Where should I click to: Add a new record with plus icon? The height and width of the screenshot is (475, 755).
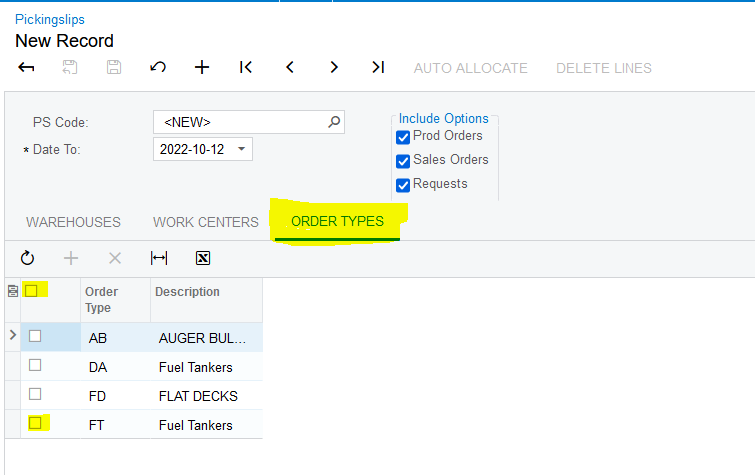(202, 67)
